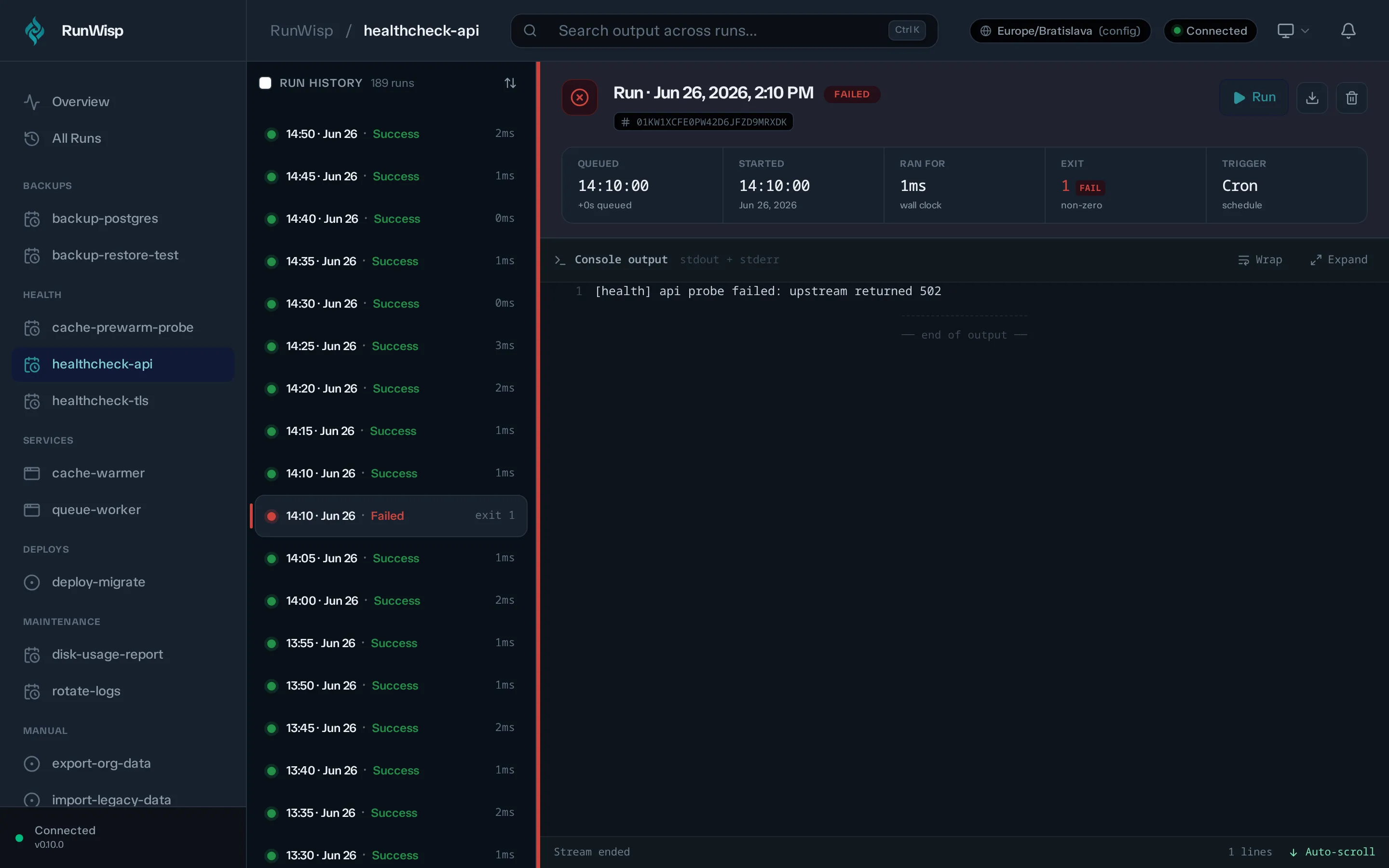Click the Ran For 1ms stat
This screenshot has height=868, width=1389.
point(964,185)
